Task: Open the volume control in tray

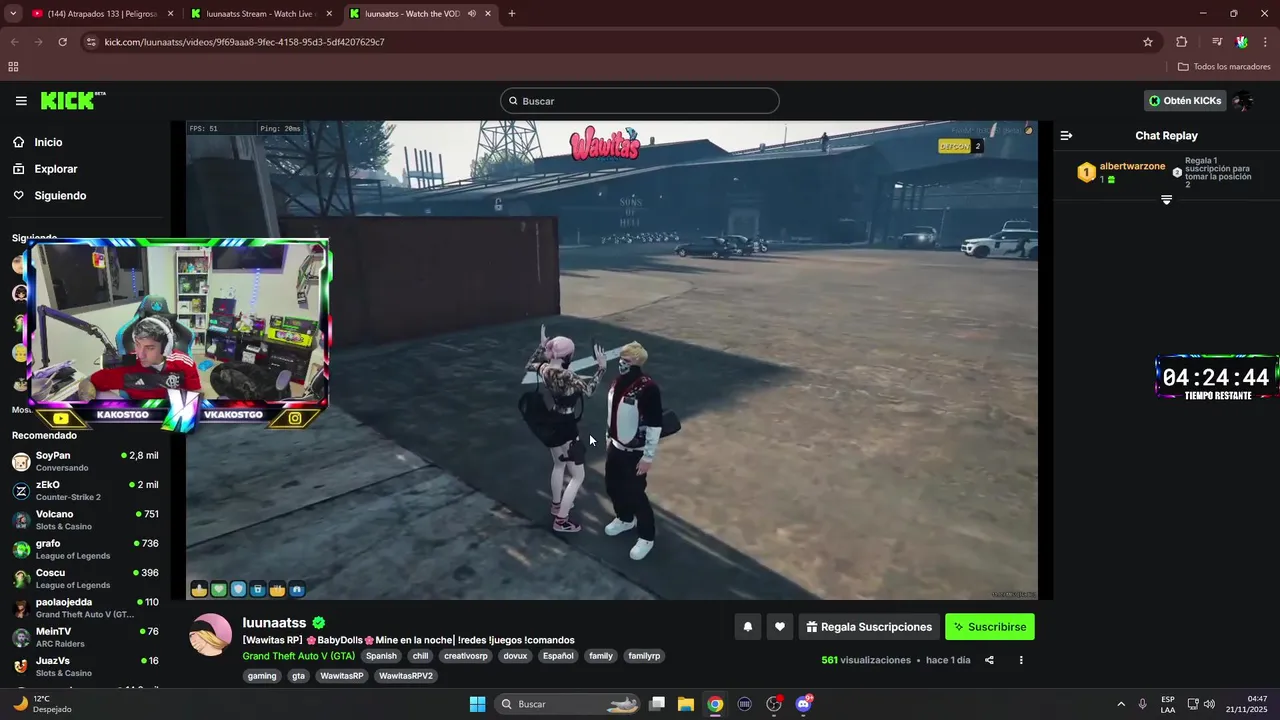Action: pos(1209,704)
